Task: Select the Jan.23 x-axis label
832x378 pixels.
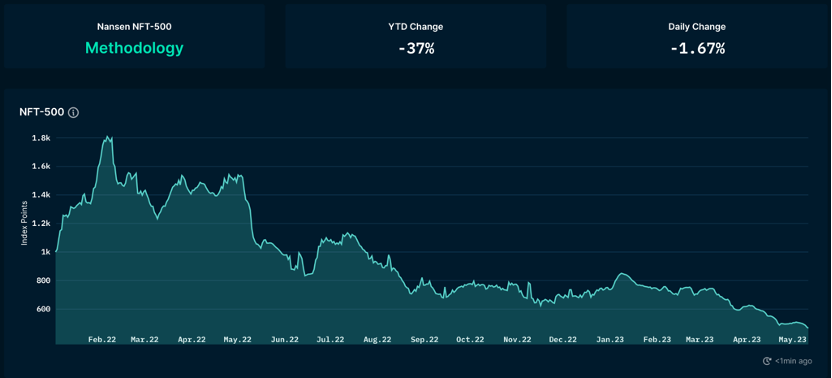Action: pos(610,339)
